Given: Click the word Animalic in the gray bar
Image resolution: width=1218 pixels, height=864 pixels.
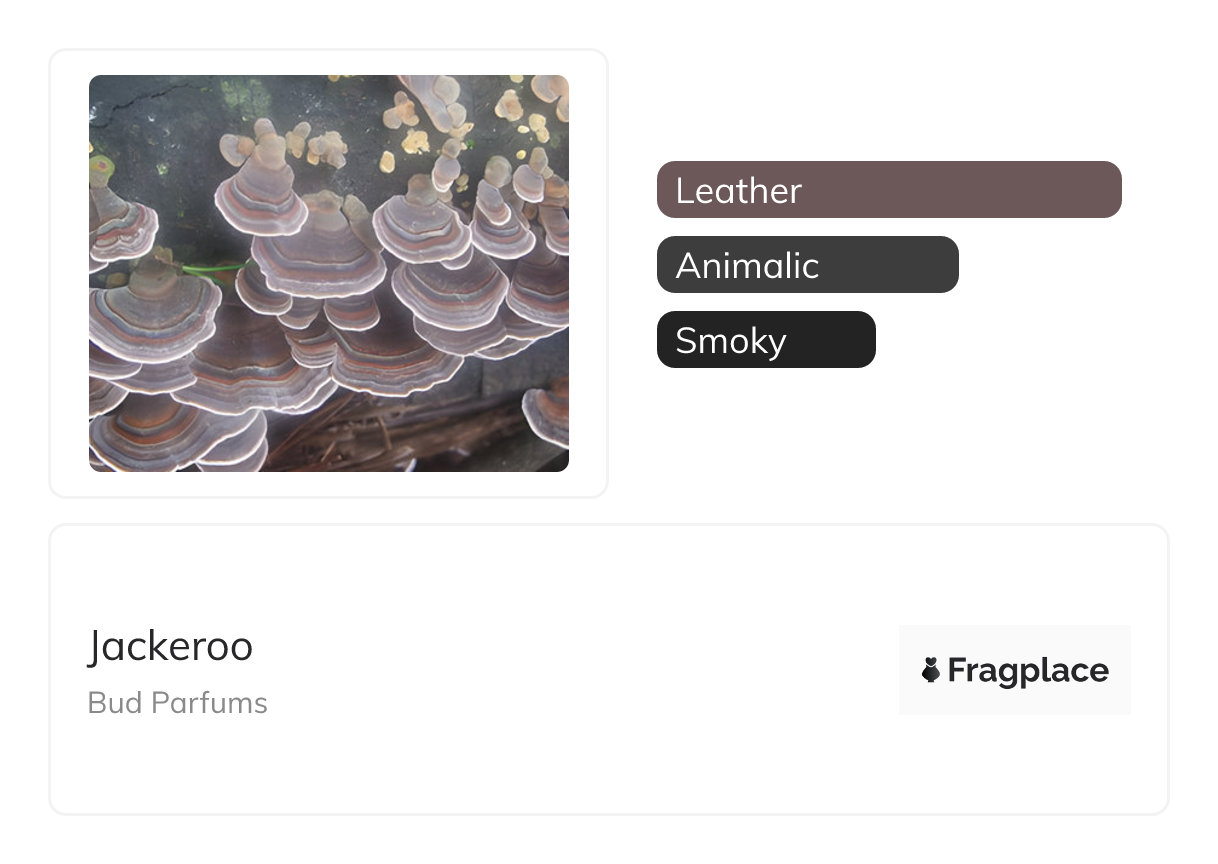Looking at the screenshot, I should click(747, 265).
